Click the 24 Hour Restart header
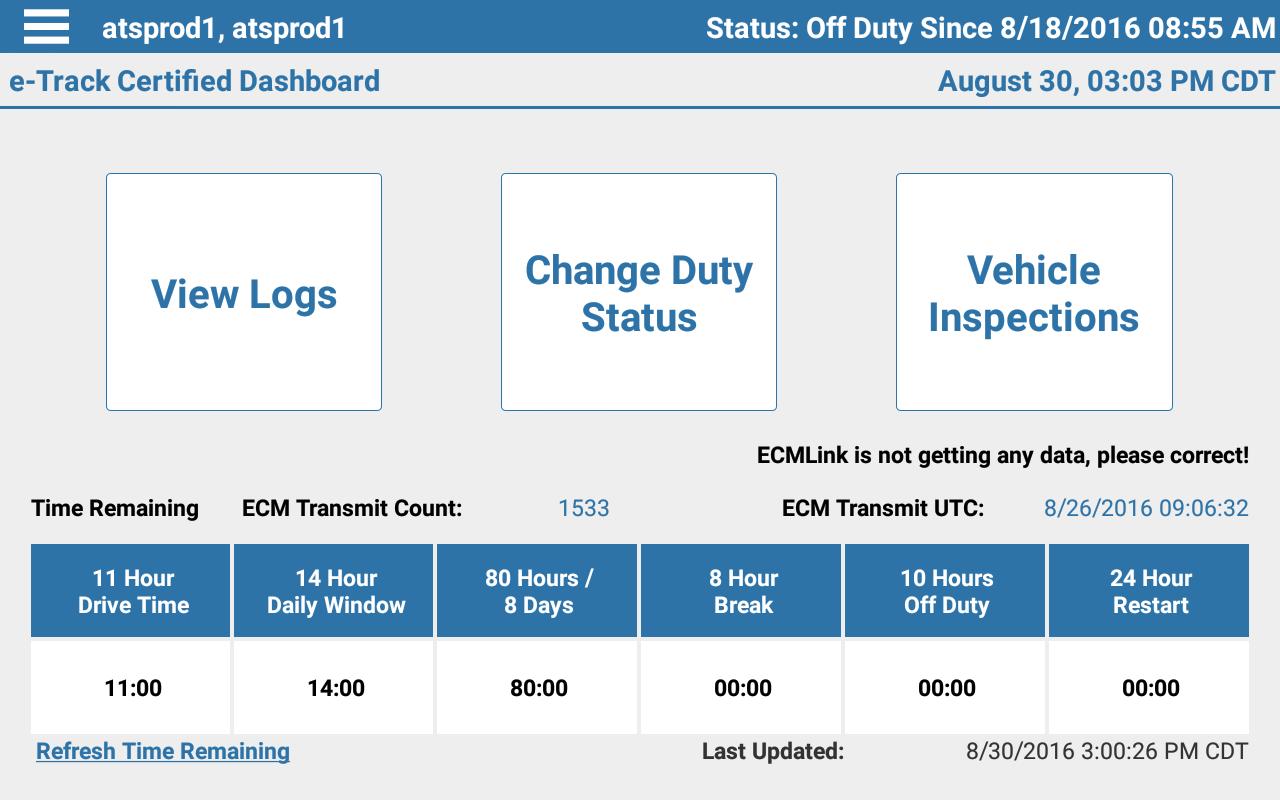Viewport: 1280px width, 800px height. coord(1148,590)
